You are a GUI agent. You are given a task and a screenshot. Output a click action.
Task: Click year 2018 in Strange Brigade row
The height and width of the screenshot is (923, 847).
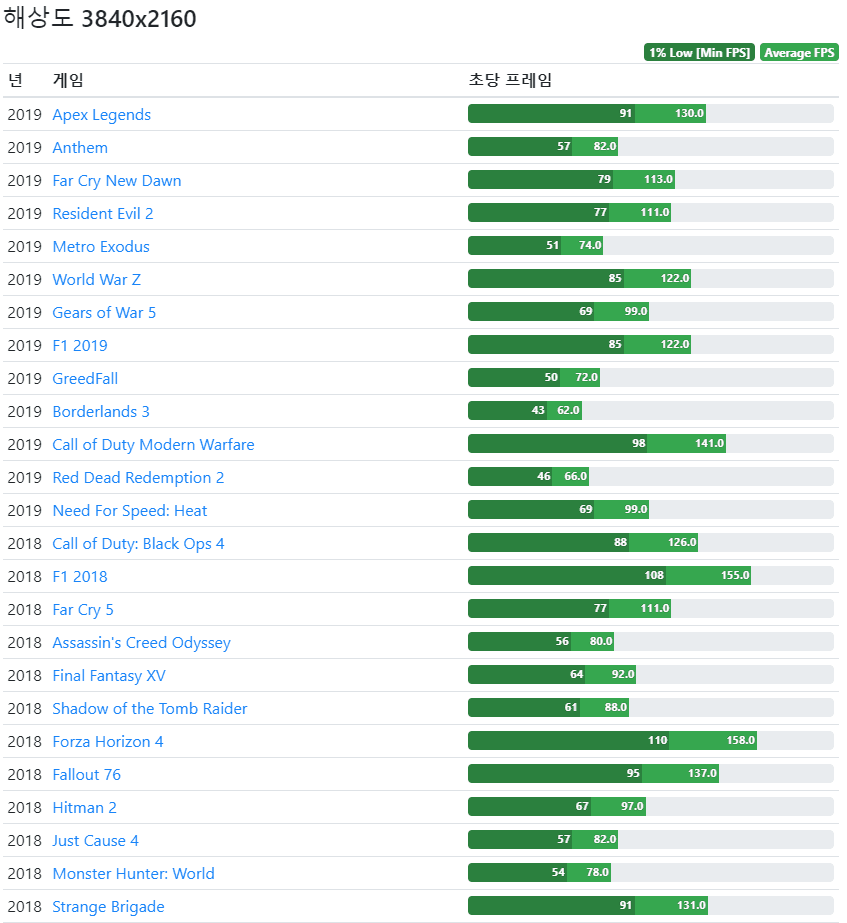[x=24, y=905]
